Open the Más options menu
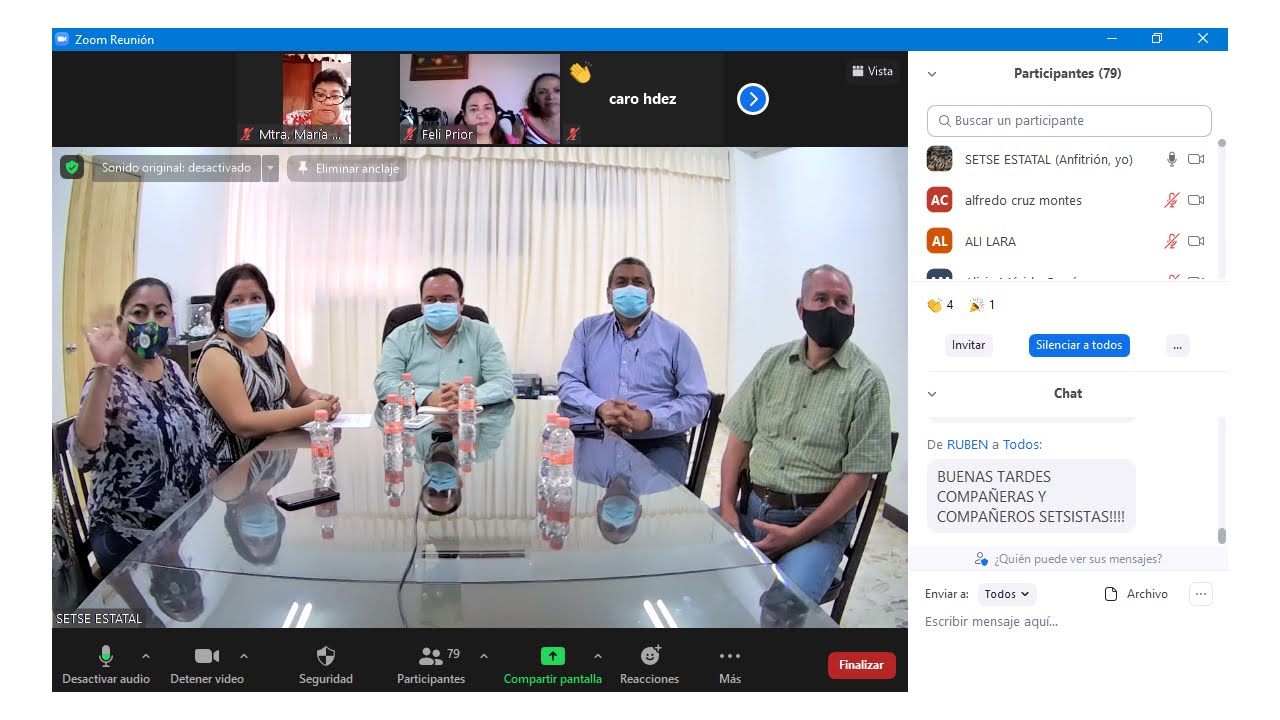 point(730,665)
